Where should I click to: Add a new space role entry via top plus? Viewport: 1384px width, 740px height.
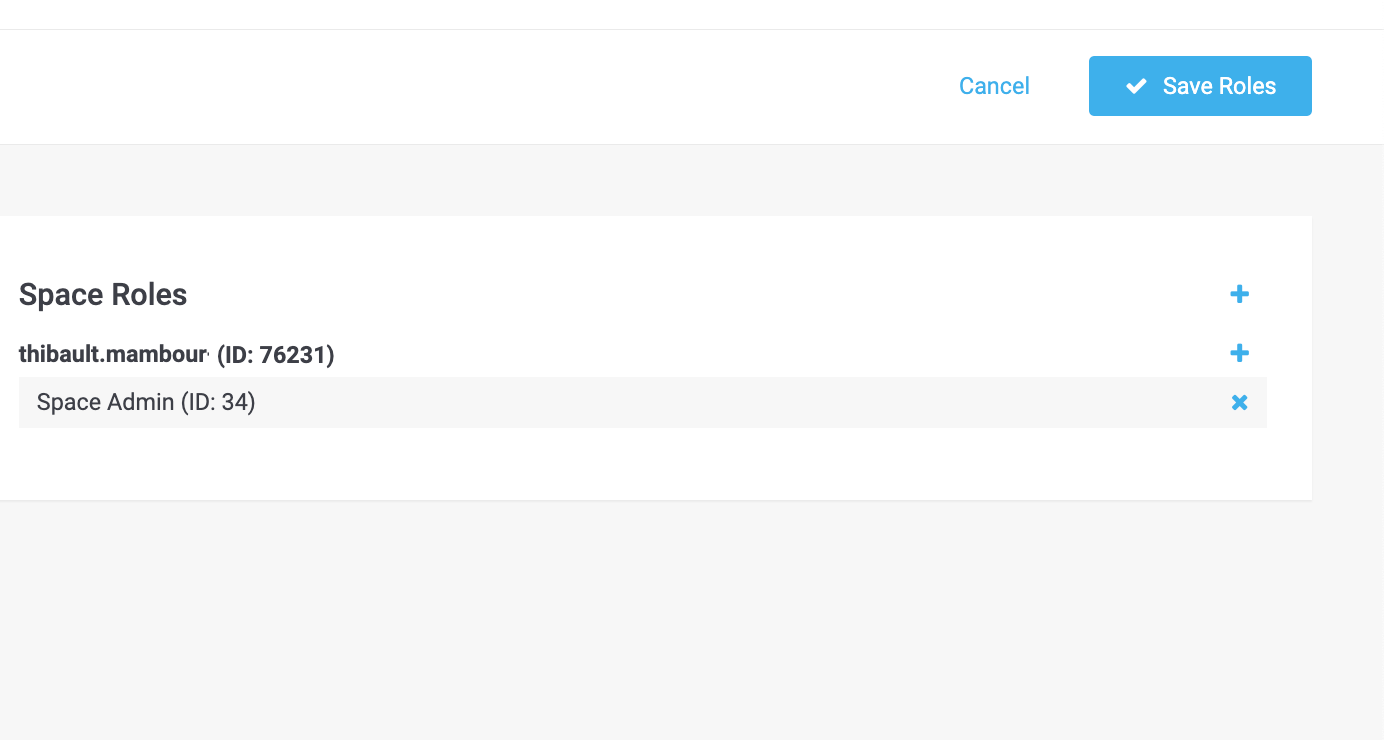tap(1239, 294)
